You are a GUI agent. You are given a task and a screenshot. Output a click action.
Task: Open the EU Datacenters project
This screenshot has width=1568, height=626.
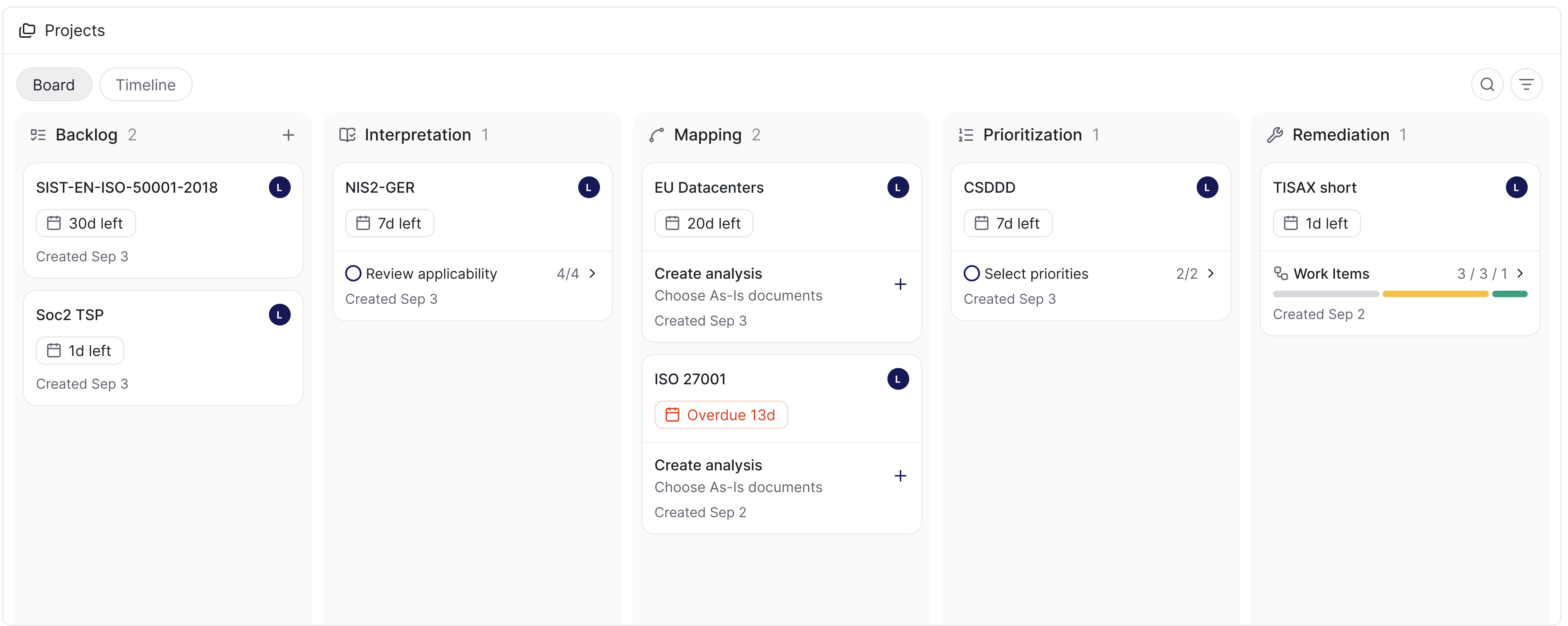[x=709, y=187]
